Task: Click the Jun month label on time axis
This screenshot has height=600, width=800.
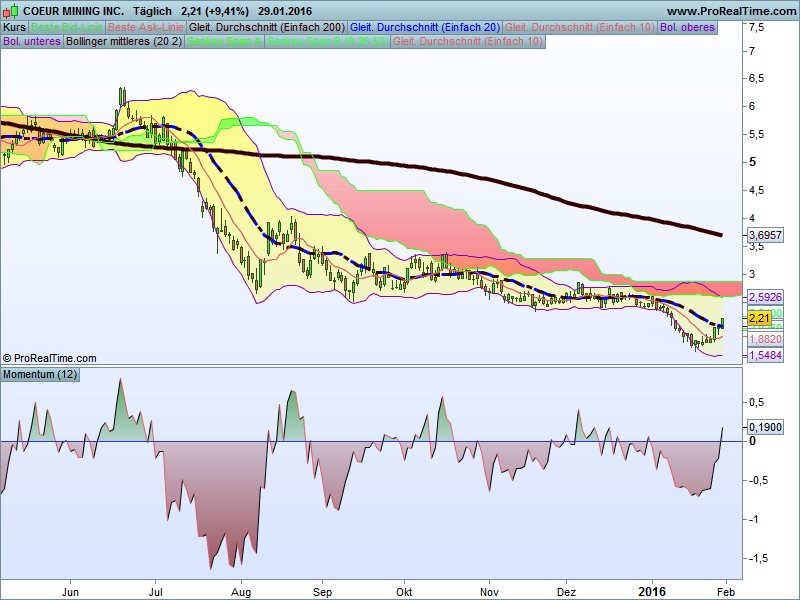Action: (x=70, y=592)
